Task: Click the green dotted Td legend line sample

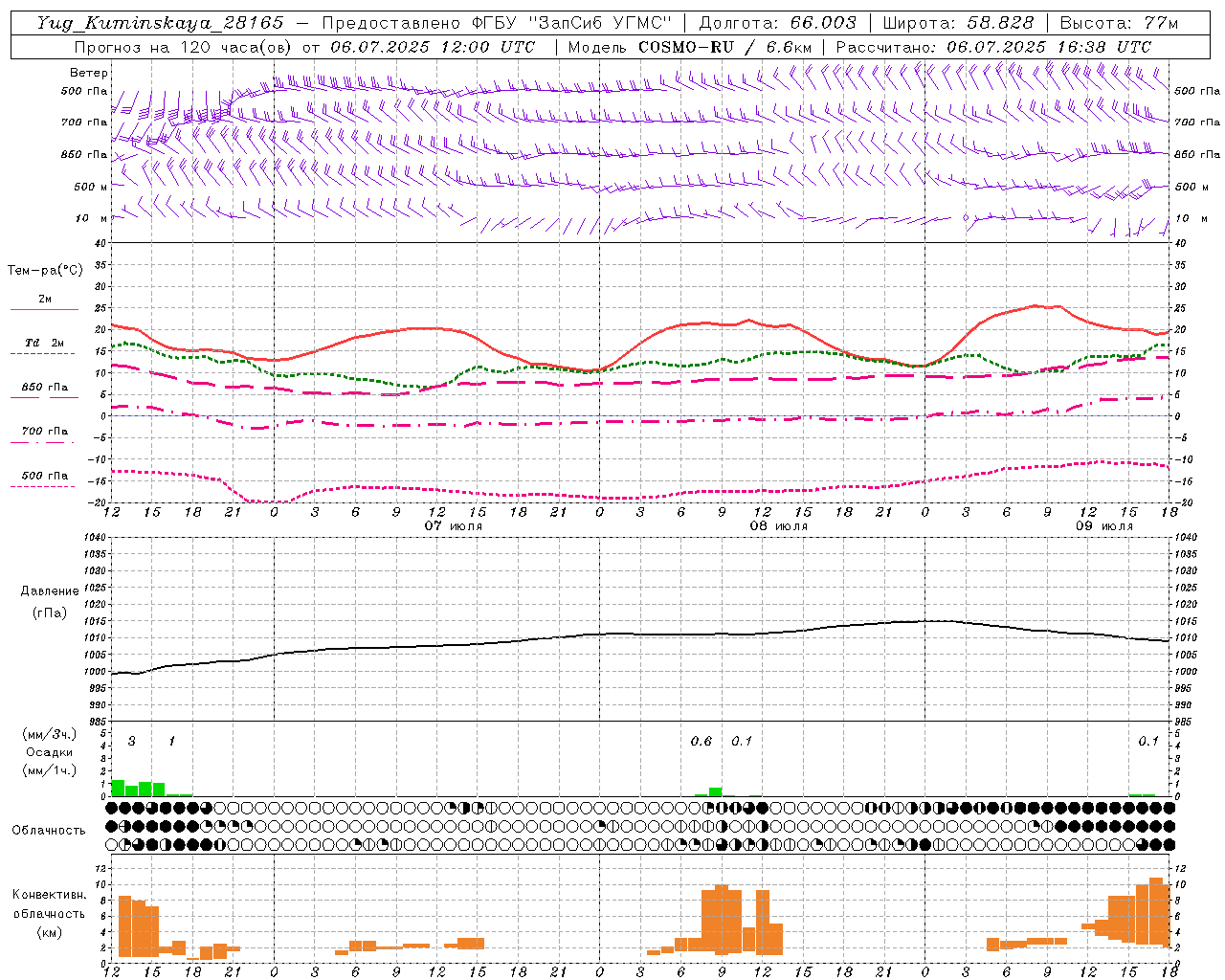Action: point(44,353)
